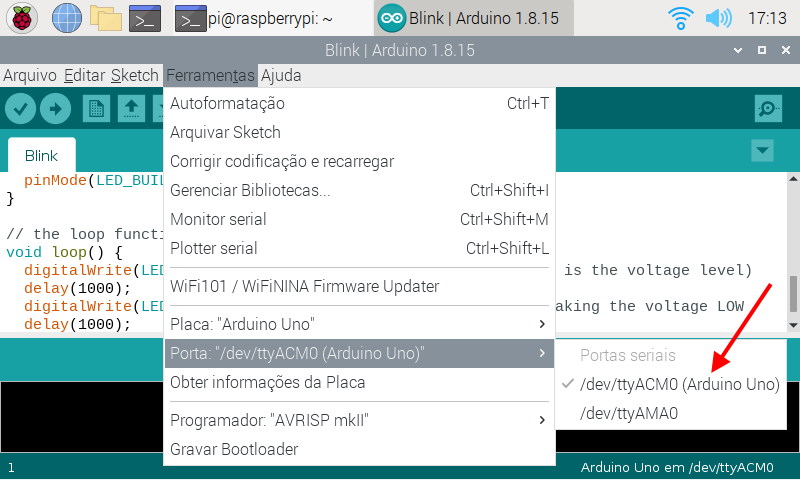Choose Arquivar Sketch
The height and width of the screenshot is (480, 800).
(x=359, y=133)
